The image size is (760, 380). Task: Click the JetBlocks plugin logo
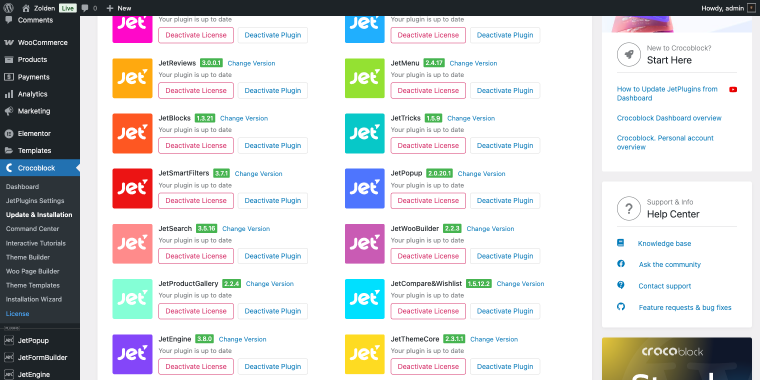132,133
